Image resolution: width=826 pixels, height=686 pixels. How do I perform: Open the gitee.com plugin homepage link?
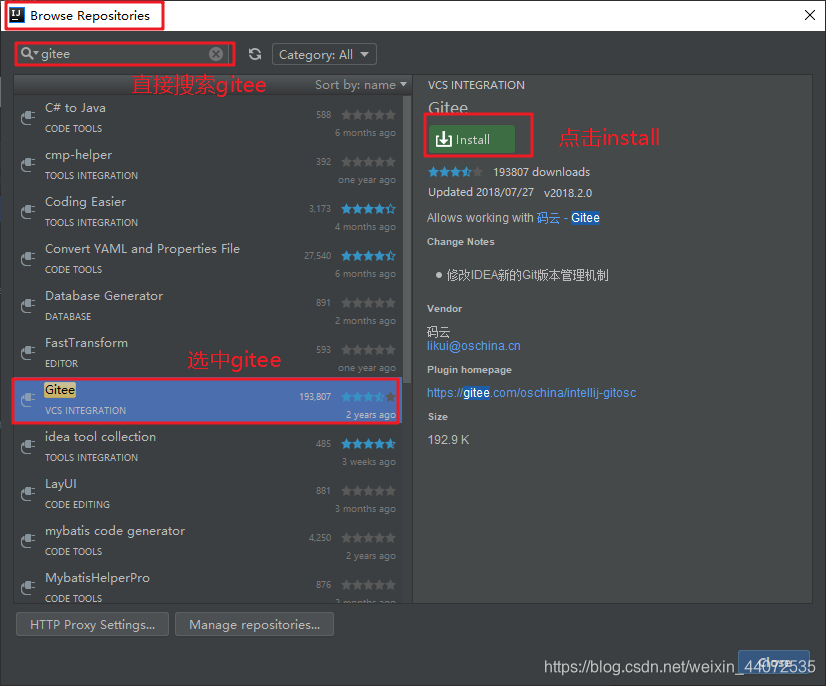click(532, 393)
